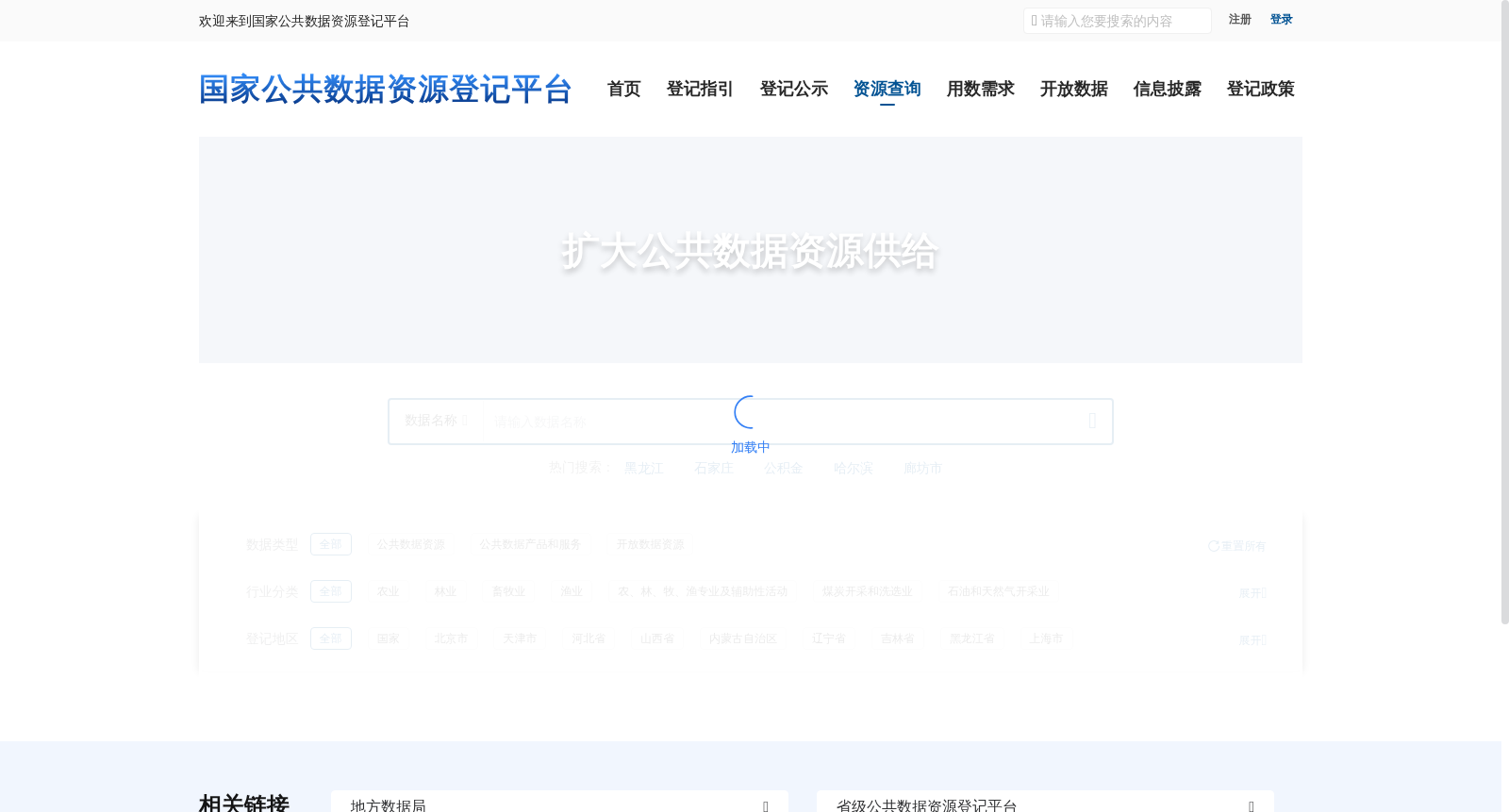This screenshot has height=812, width=1509.
Task: Open the 登记政策 menu
Action: pyautogui.click(x=1260, y=89)
